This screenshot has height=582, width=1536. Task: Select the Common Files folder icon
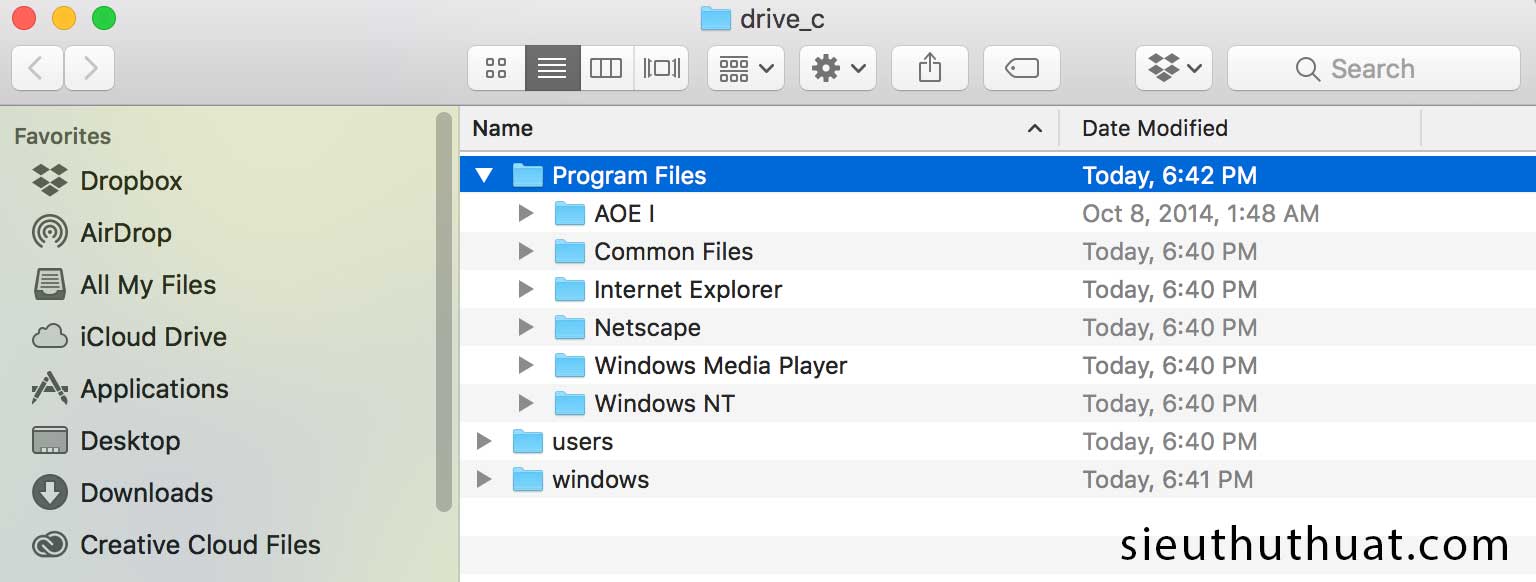pos(569,252)
